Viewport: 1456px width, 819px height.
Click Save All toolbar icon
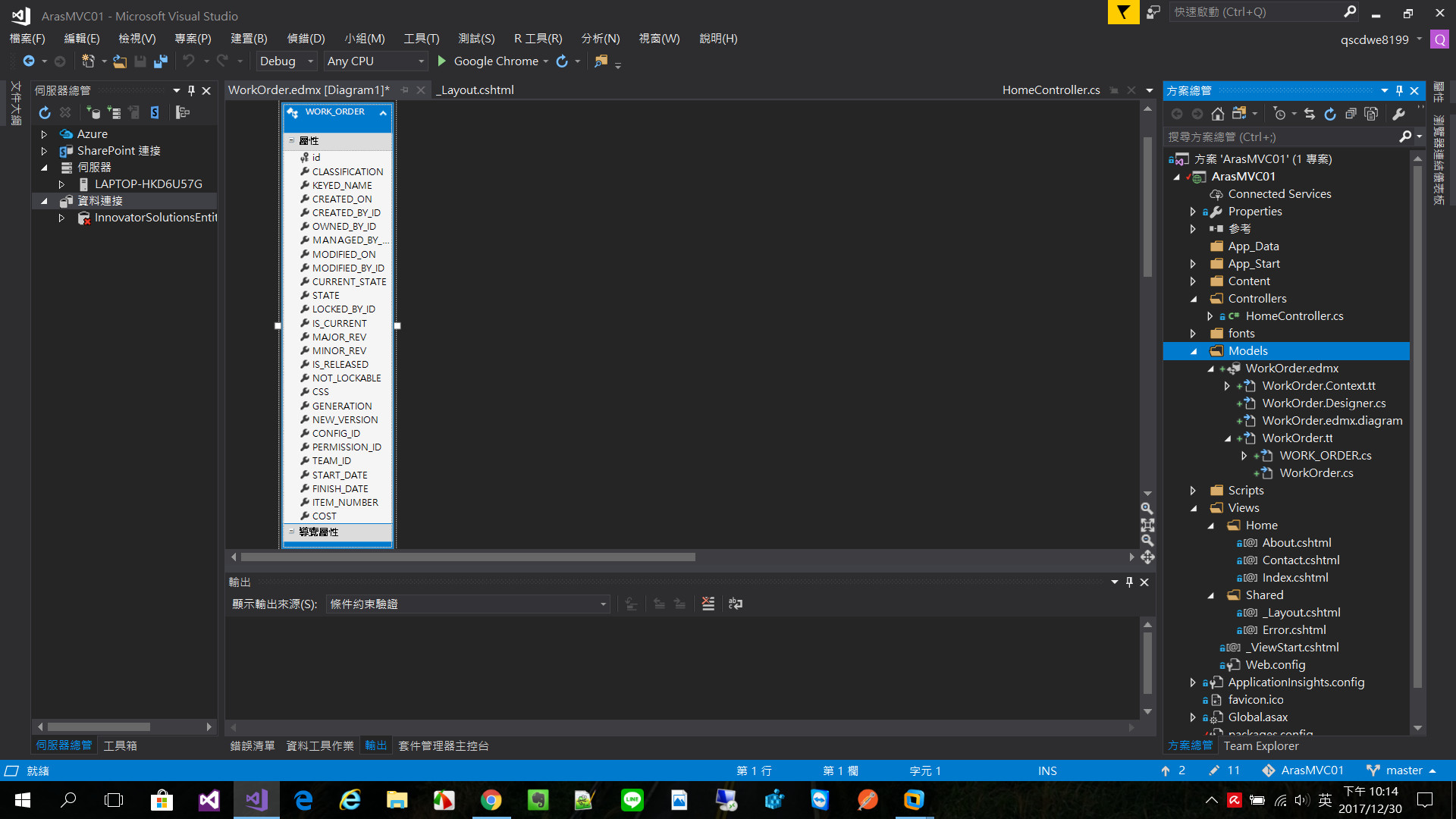pos(160,61)
